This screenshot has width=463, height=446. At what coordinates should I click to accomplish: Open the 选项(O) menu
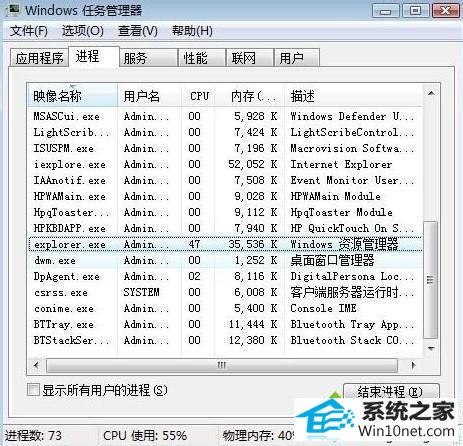tap(83, 31)
